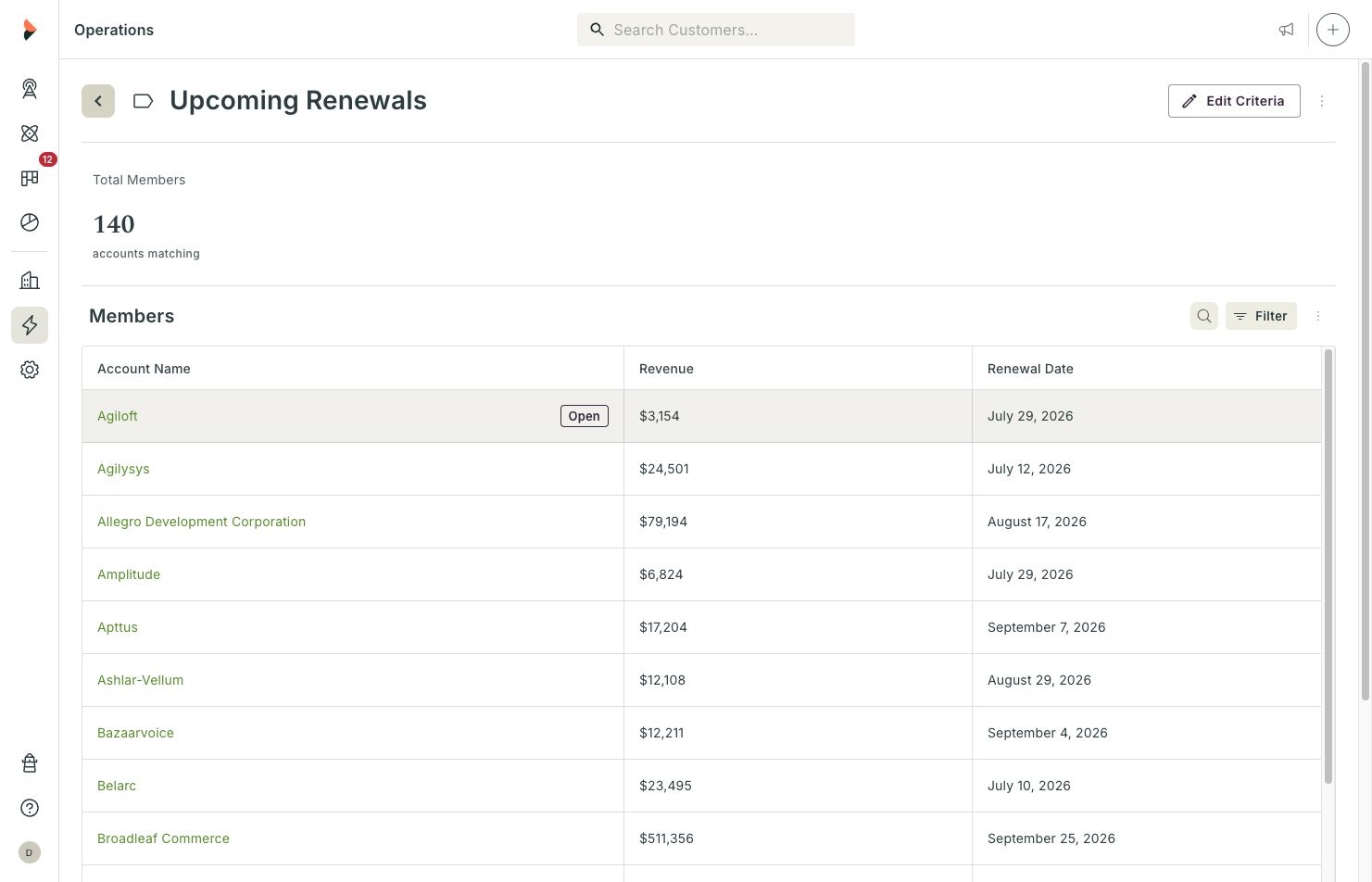Focus the Search Customers field
This screenshot has height=882, width=1372.
[x=716, y=30]
